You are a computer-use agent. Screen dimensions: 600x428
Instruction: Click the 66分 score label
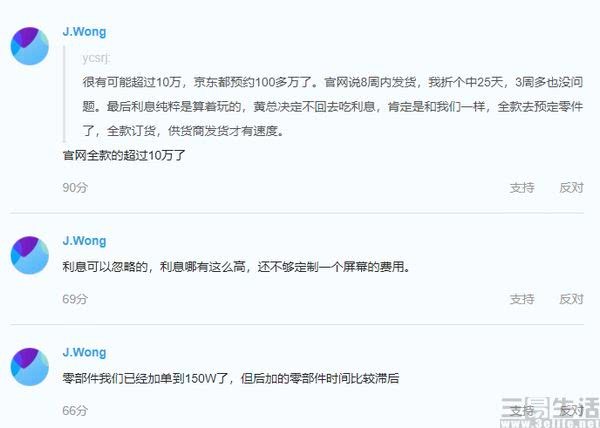75,411
